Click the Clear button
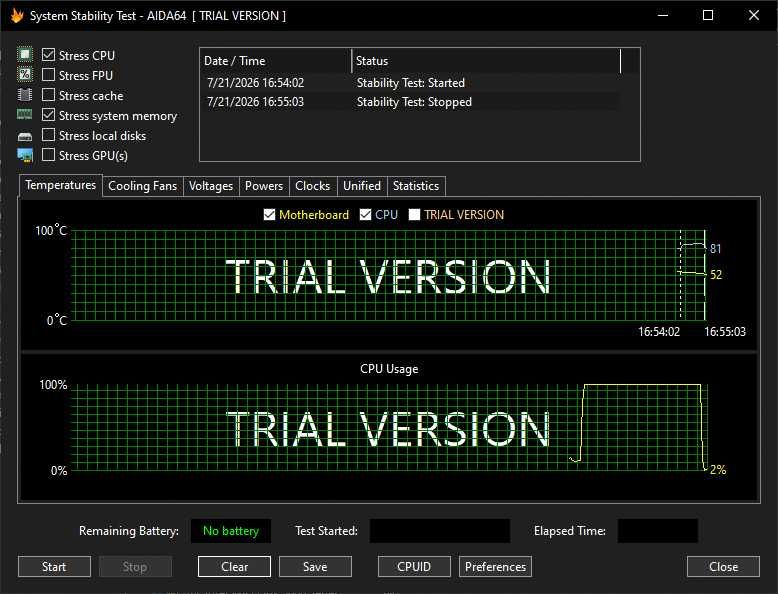The image size is (778, 594). (234, 567)
